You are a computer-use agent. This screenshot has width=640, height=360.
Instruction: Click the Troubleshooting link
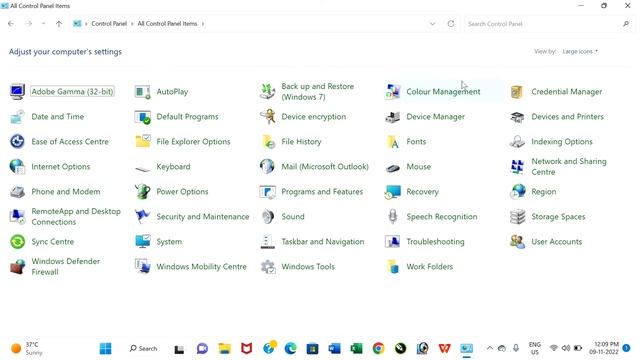435,242
